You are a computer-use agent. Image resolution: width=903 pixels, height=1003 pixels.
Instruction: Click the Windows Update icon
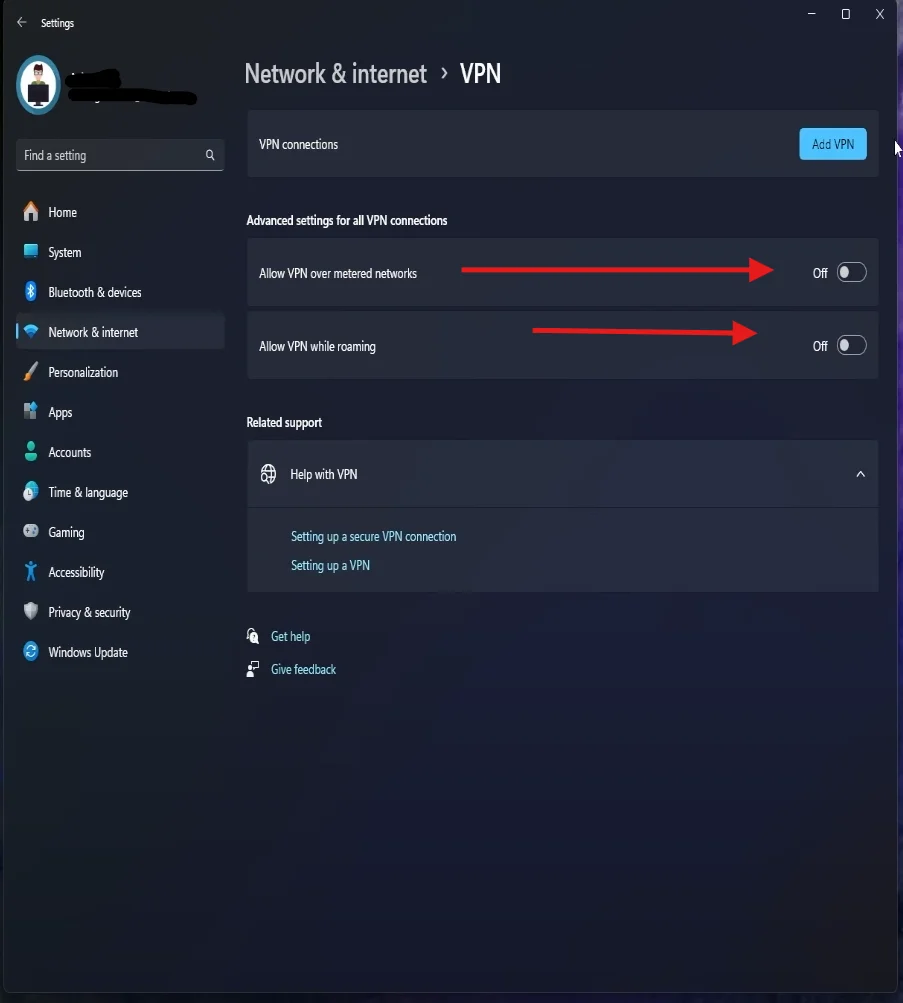tap(31, 652)
